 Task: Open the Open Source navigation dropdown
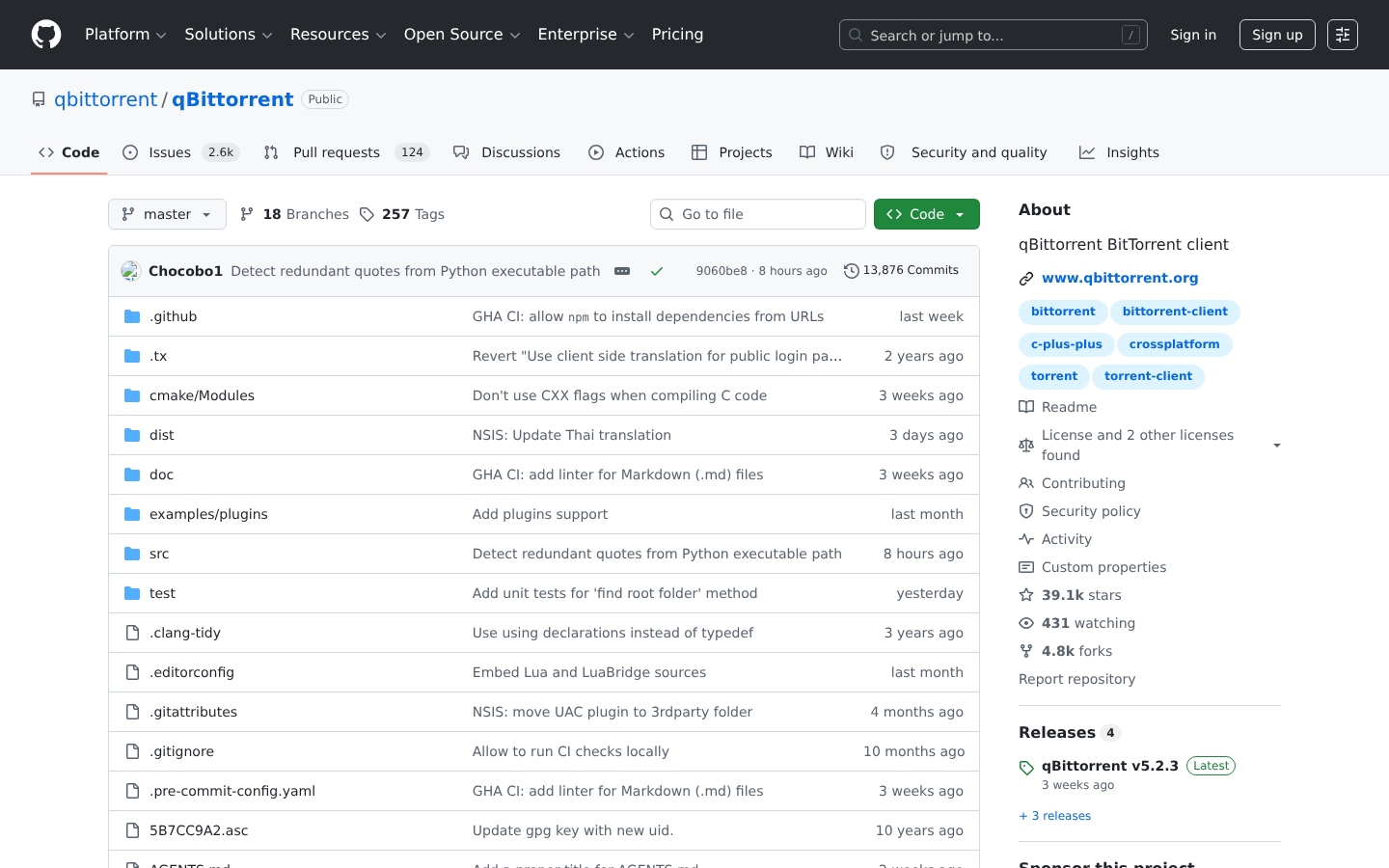click(x=462, y=35)
